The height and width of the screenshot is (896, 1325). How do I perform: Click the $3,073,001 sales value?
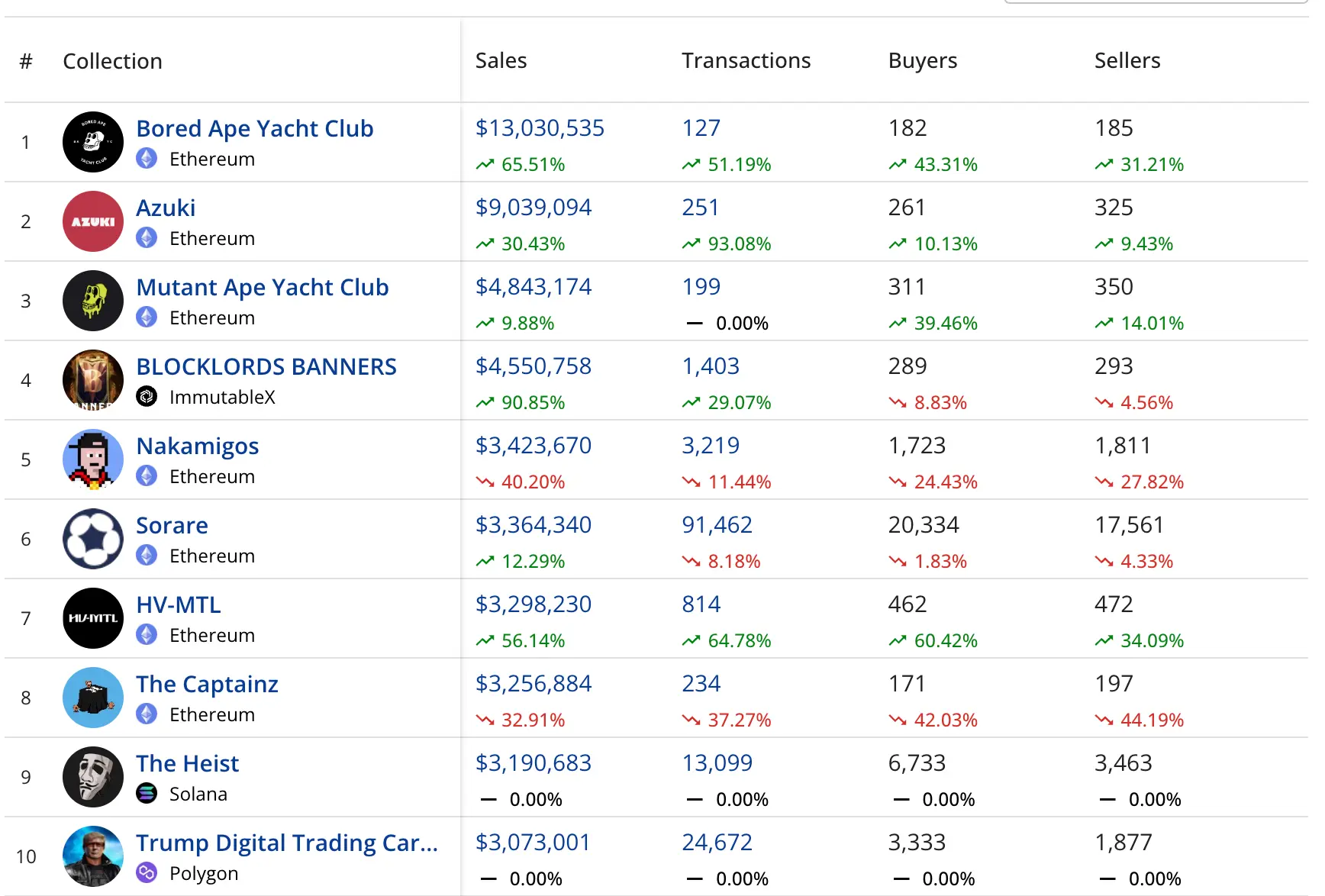(533, 843)
